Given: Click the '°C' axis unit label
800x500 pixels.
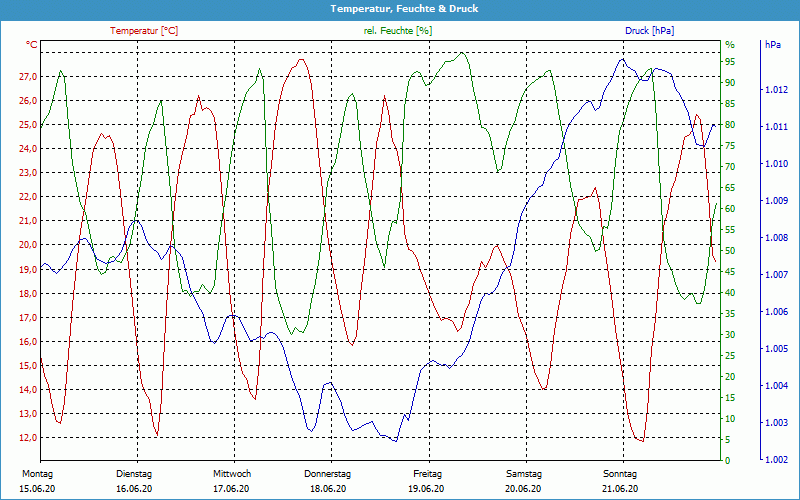Looking at the screenshot, I should click(x=32, y=44).
